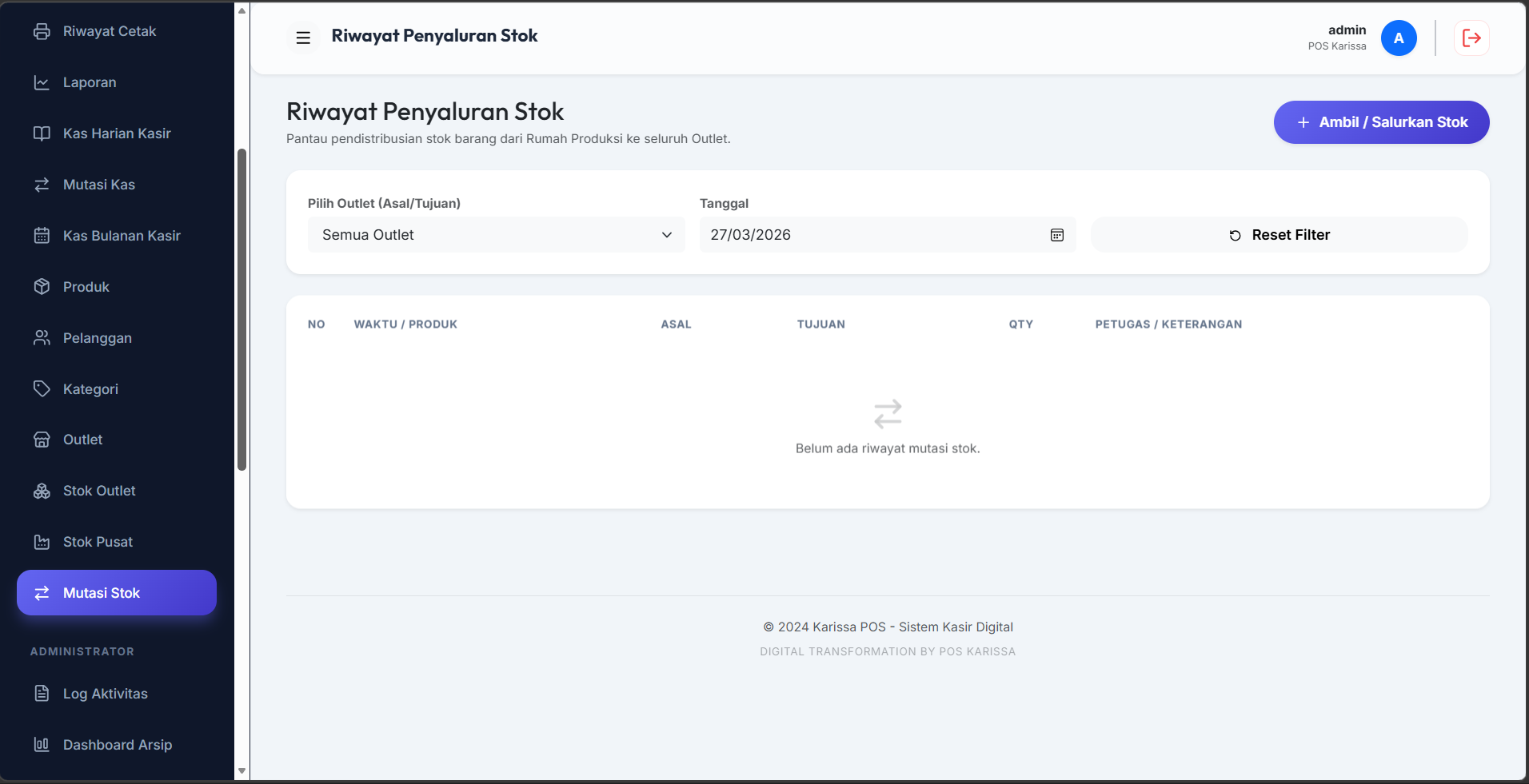Image resolution: width=1529 pixels, height=784 pixels.
Task: Click the Kas Harian Kasir book icon
Action: tap(42, 133)
